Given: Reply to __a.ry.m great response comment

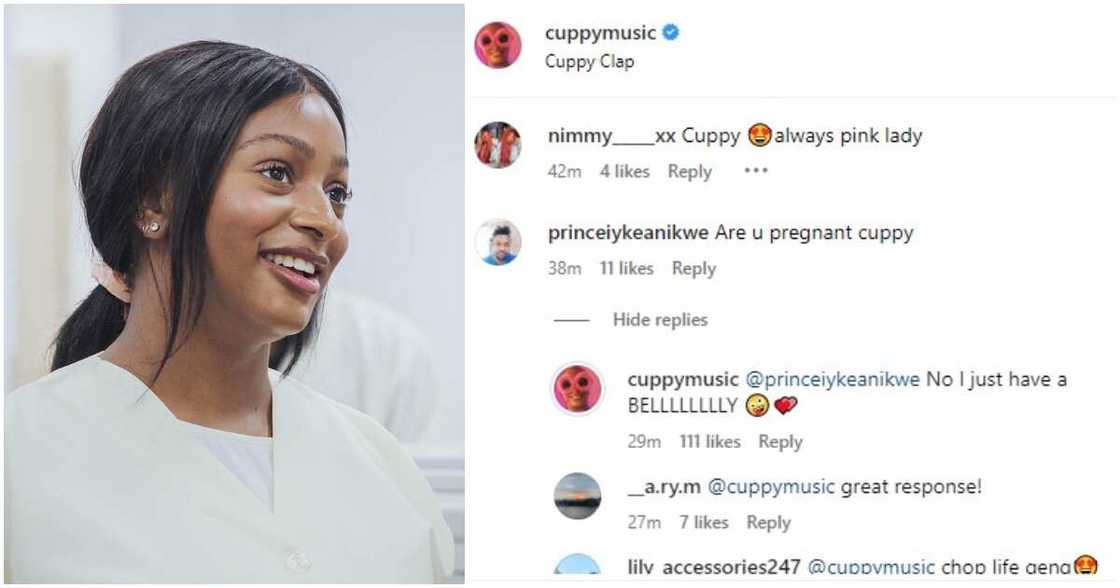Looking at the screenshot, I should [769, 523].
